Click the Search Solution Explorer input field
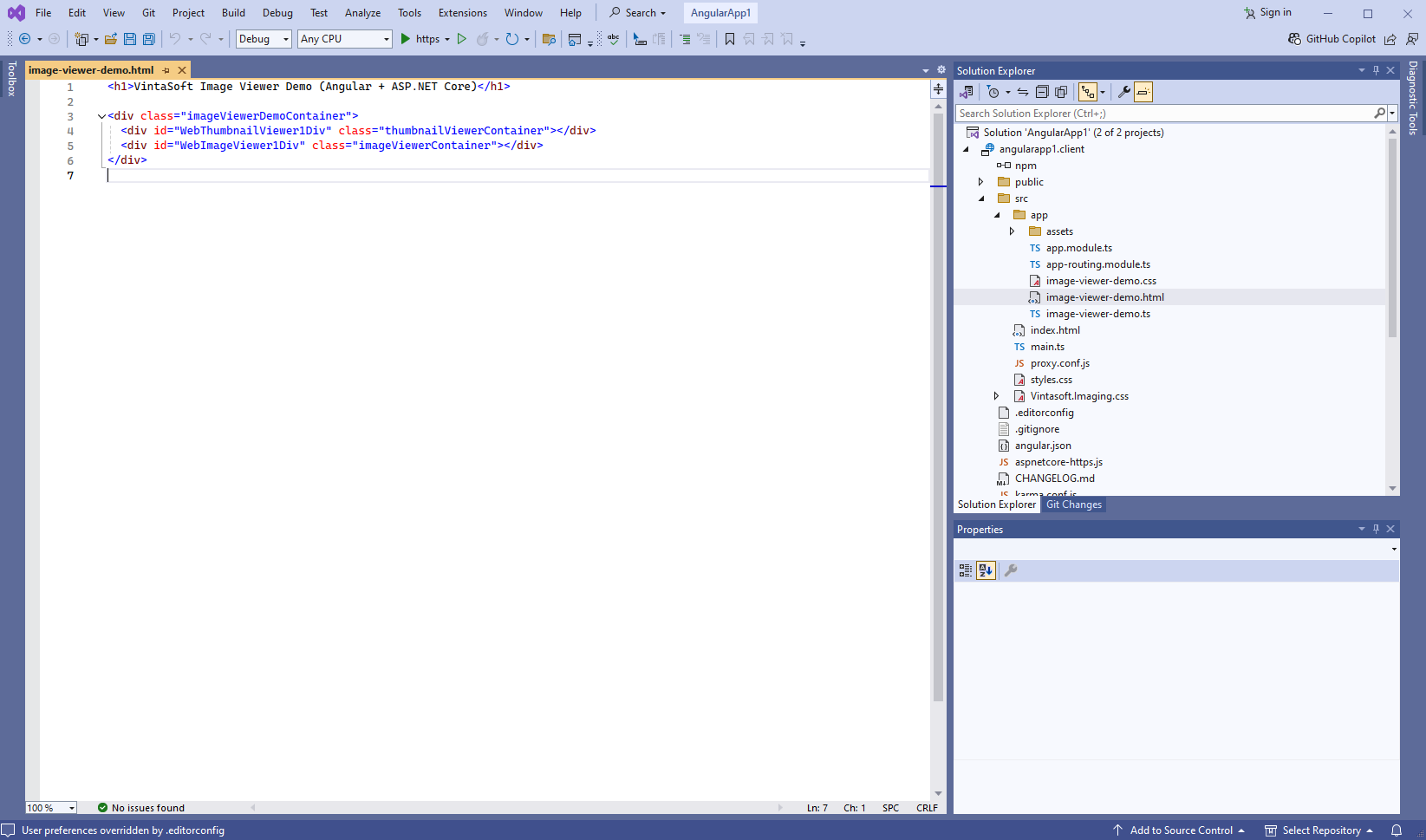 pyautogui.click(x=1162, y=114)
